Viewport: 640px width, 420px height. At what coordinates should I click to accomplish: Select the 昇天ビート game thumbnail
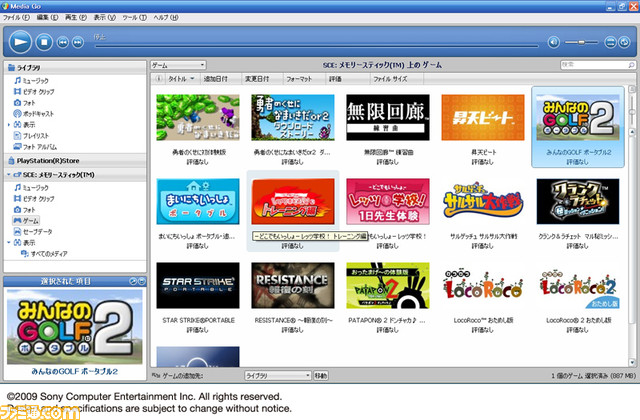pyautogui.click(x=483, y=118)
